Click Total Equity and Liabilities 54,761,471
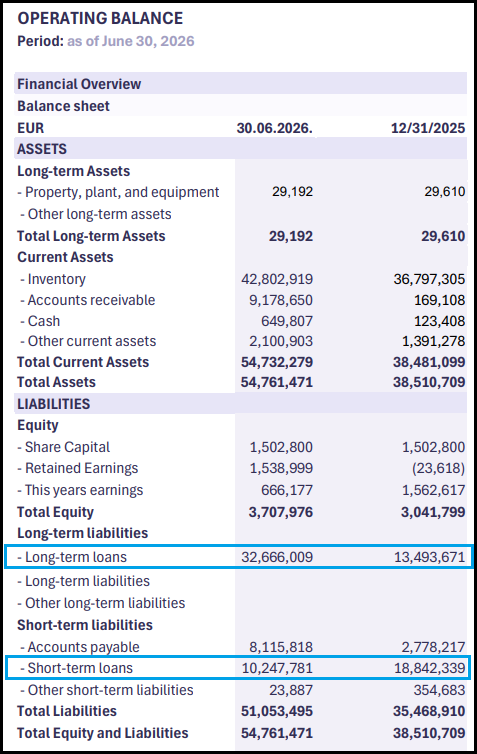 [277, 733]
